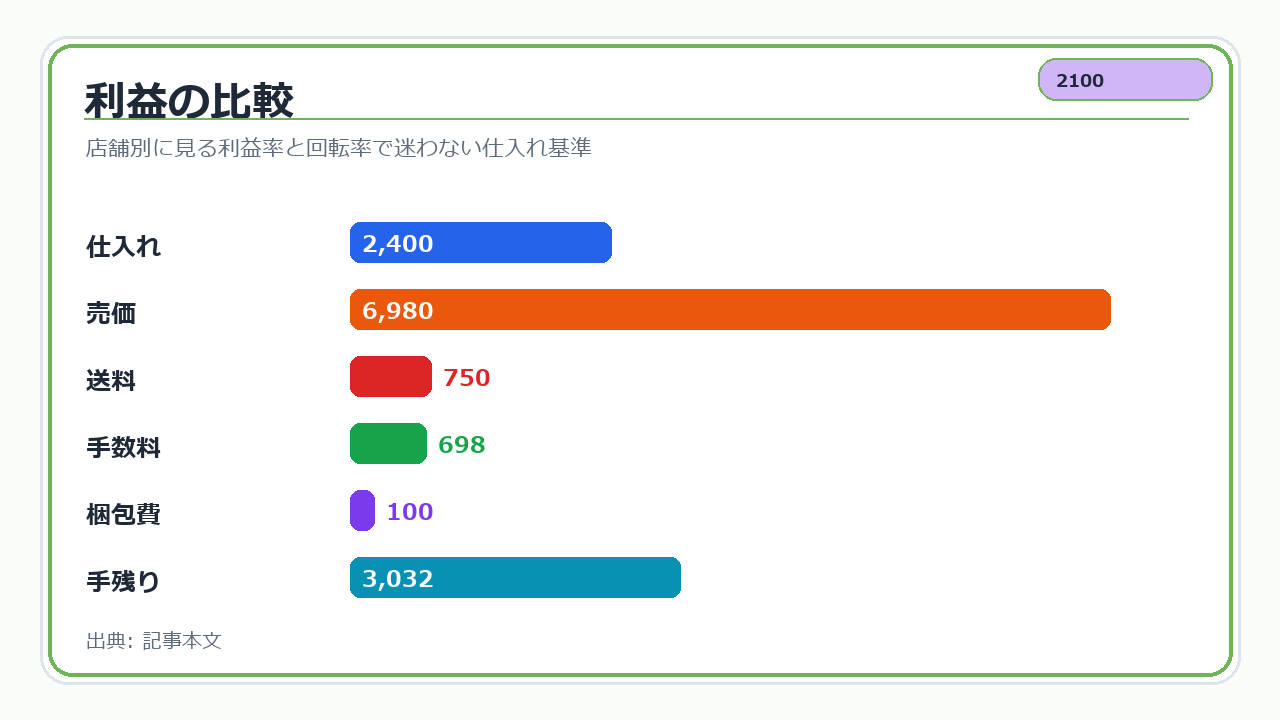1280x720 pixels.
Task: Select the 売価 row label
Action: (x=111, y=314)
